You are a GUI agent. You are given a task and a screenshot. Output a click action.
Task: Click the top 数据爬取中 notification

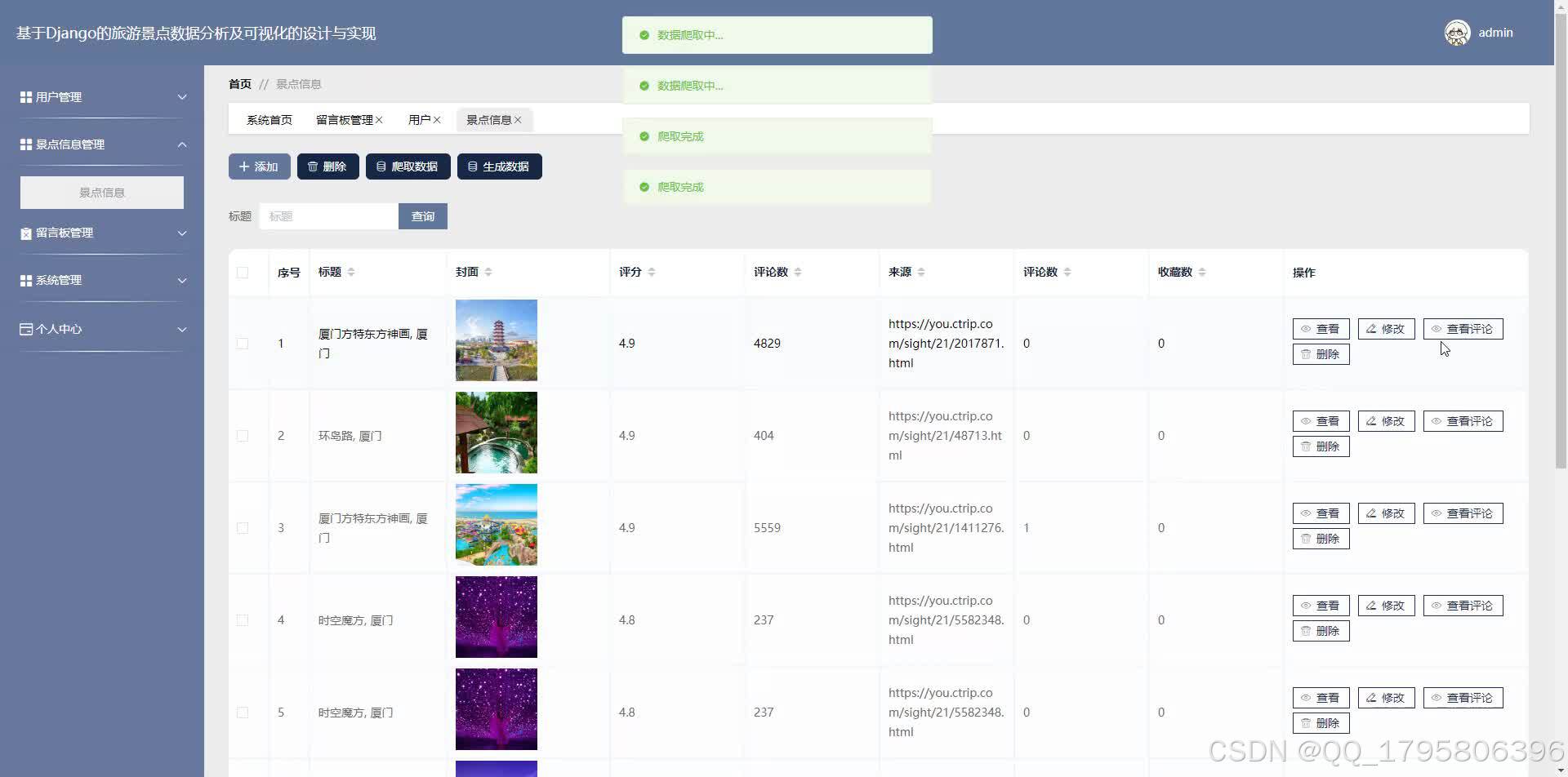pyautogui.click(x=777, y=35)
